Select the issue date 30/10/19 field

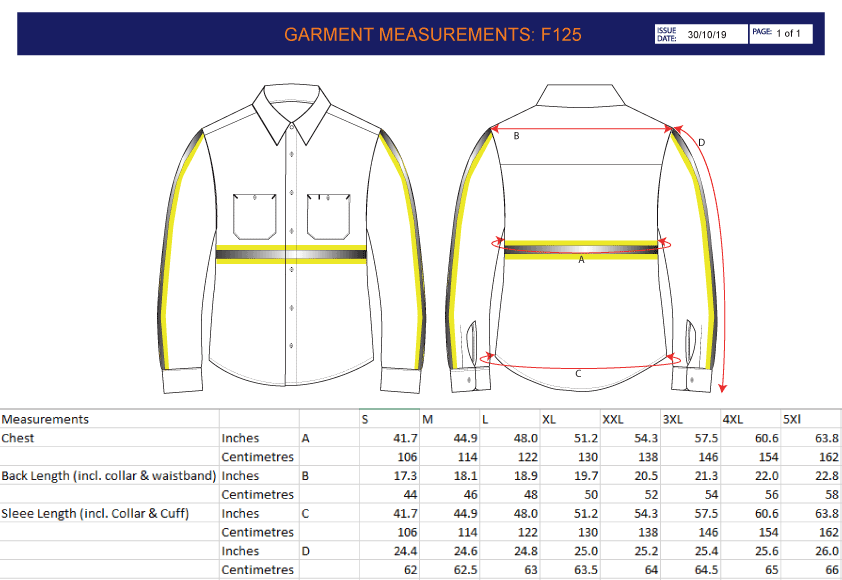click(x=701, y=34)
